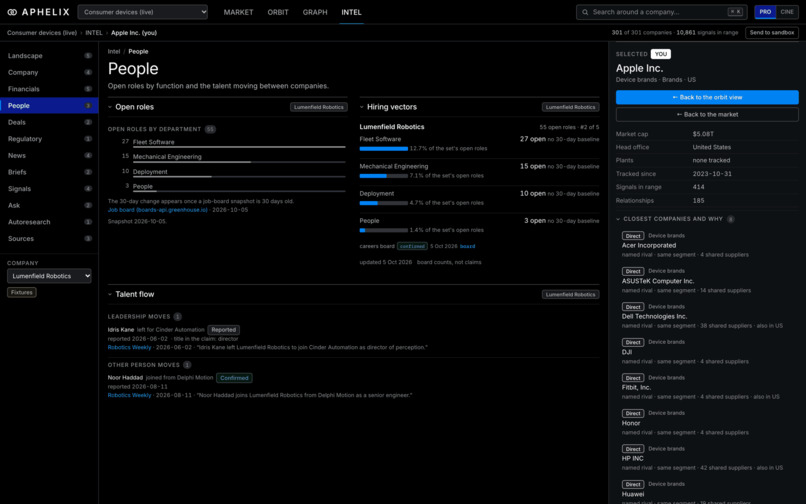Screen dimensions: 806x504
Task: Click the INTEL breadcrumb in top path
Action: click(94, 32)
